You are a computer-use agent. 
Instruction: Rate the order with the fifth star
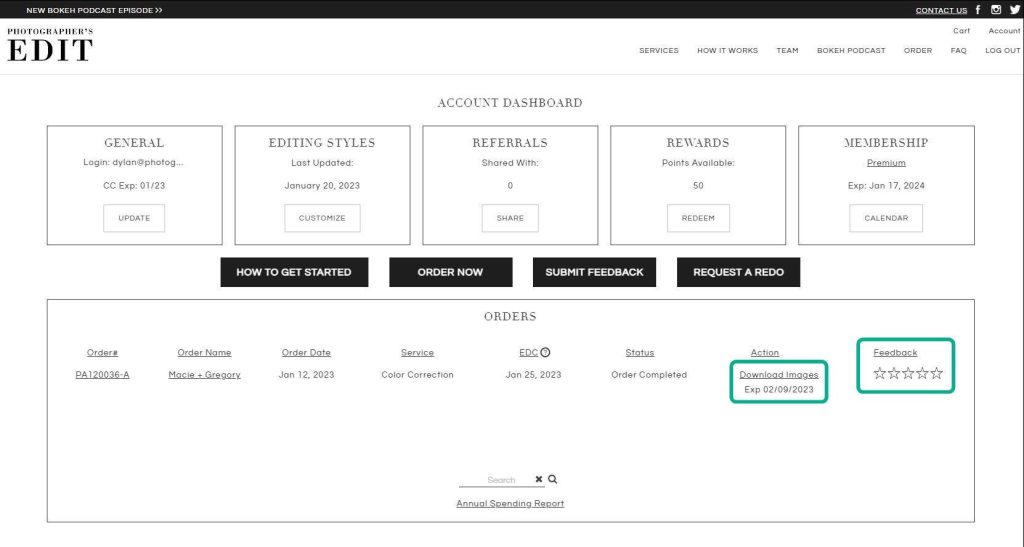pos(937,374)
